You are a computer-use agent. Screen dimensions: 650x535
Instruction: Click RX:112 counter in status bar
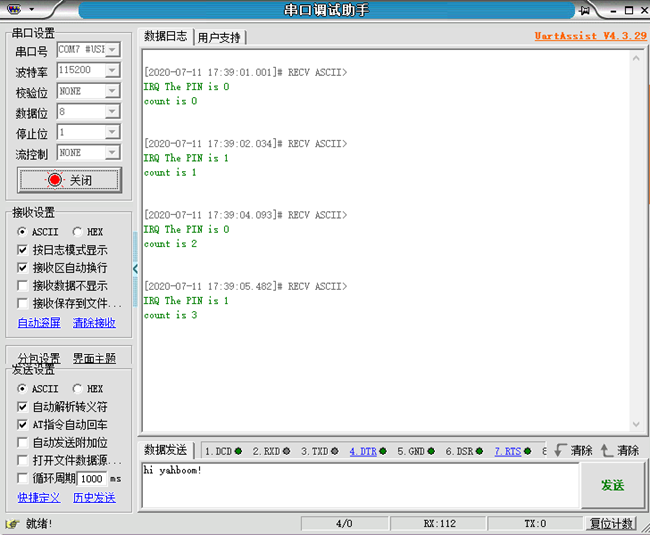(439, 524)
